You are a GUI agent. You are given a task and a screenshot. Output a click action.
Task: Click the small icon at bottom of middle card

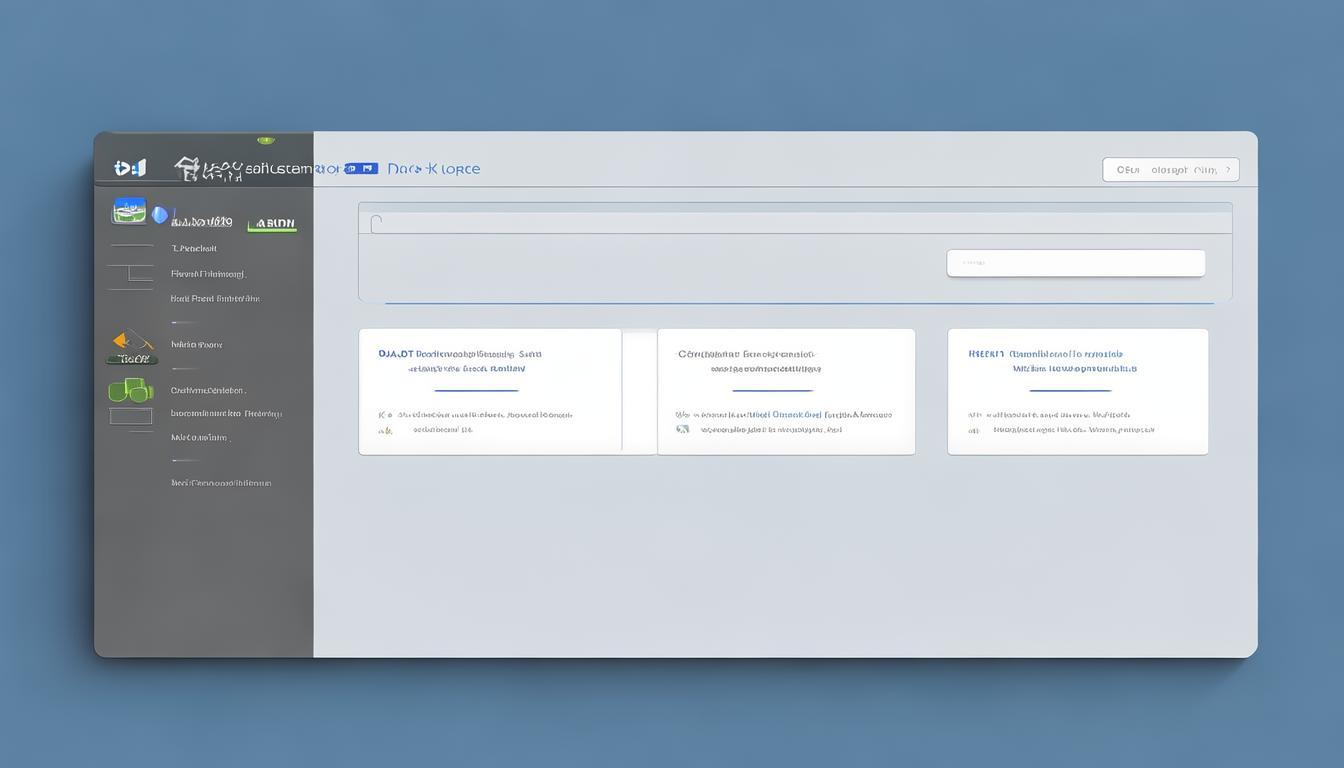pos(683,429)
